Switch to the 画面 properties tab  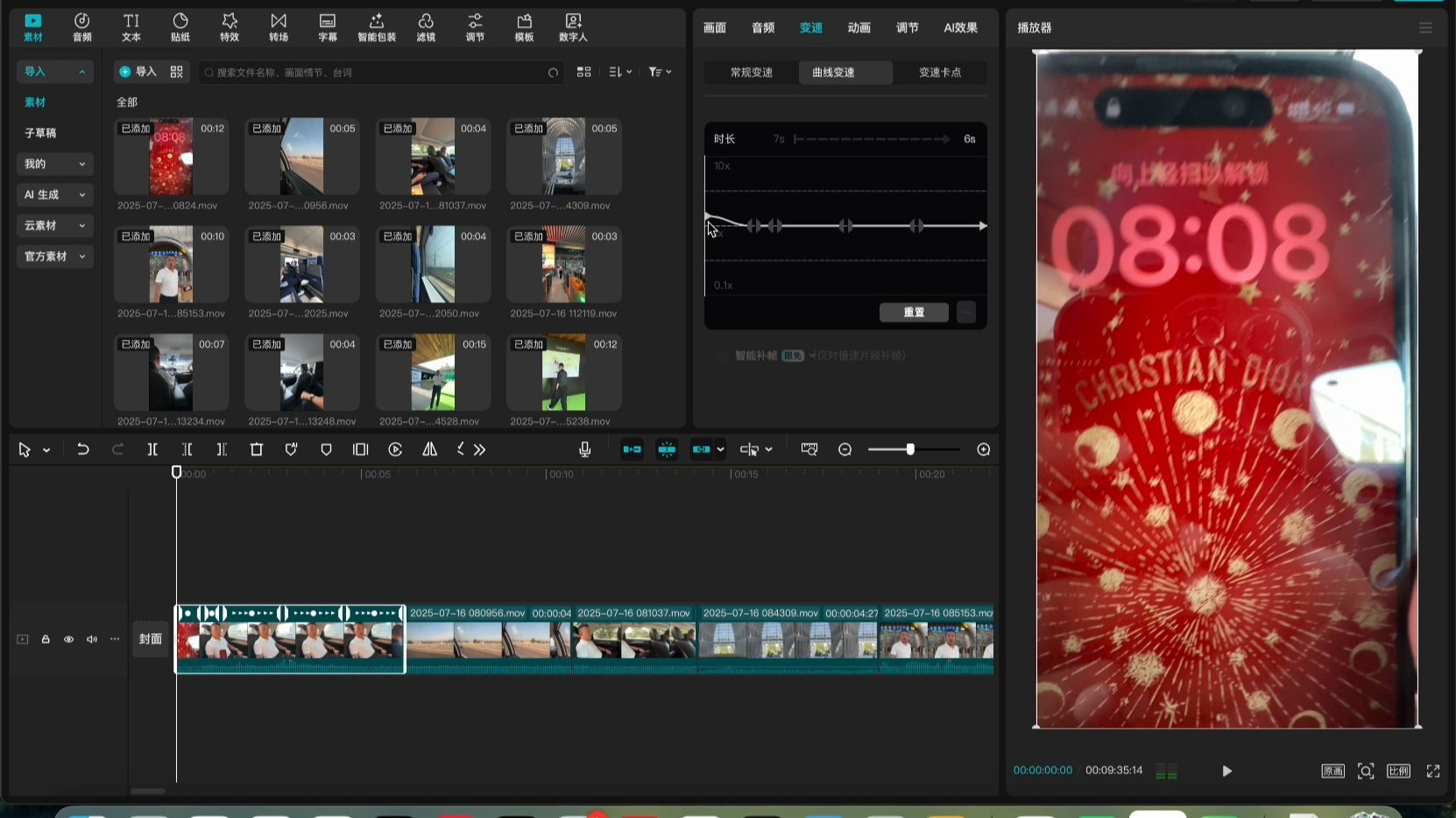715,28
